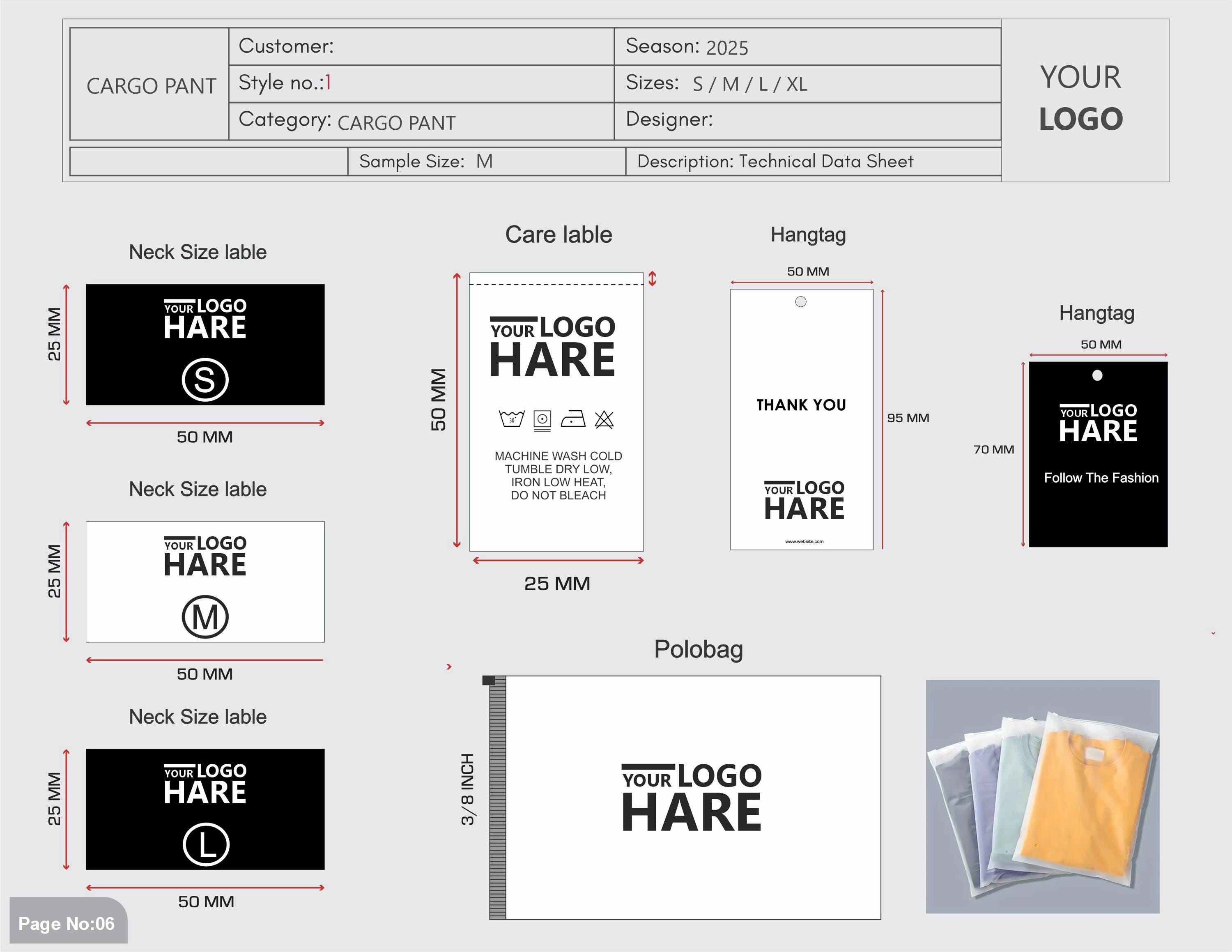Image resolution: width=1232 pixels, height=952 pixels.
Task: Click the machine wash 30° care symbol
Action: (x=512, y=419)
